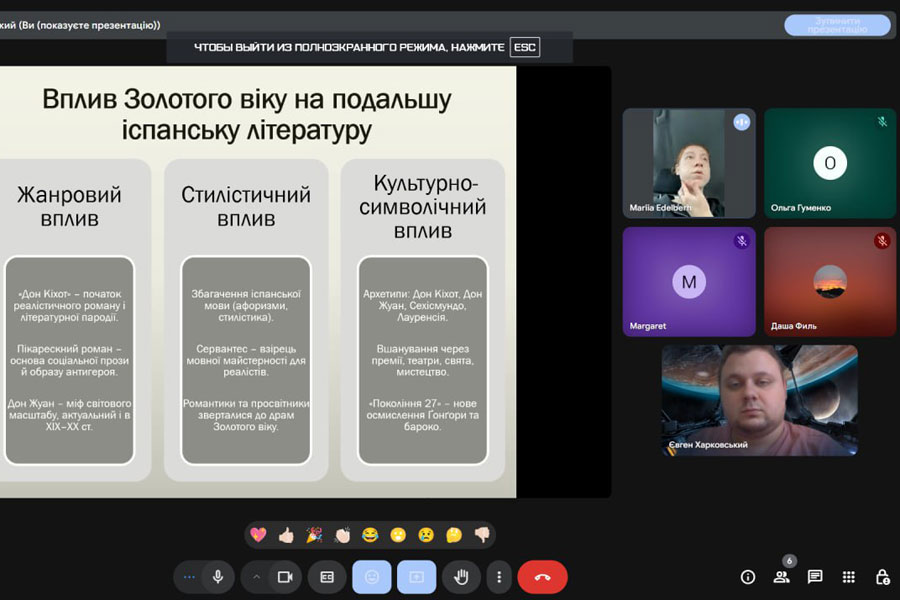
Task: Click the present screen button
Action: (x=417, y=577)
